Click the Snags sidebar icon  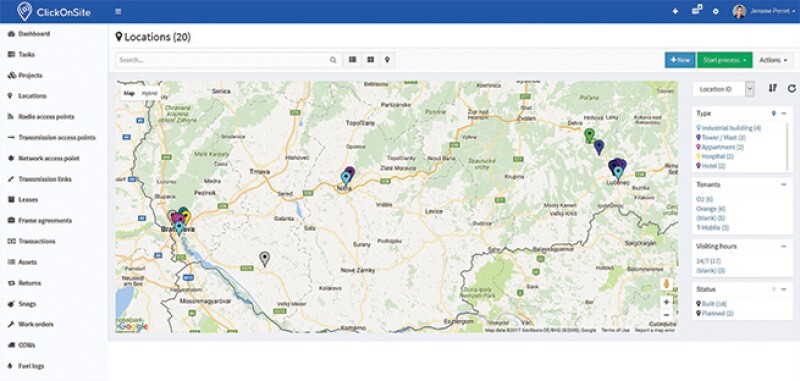(x=11, y=303)
